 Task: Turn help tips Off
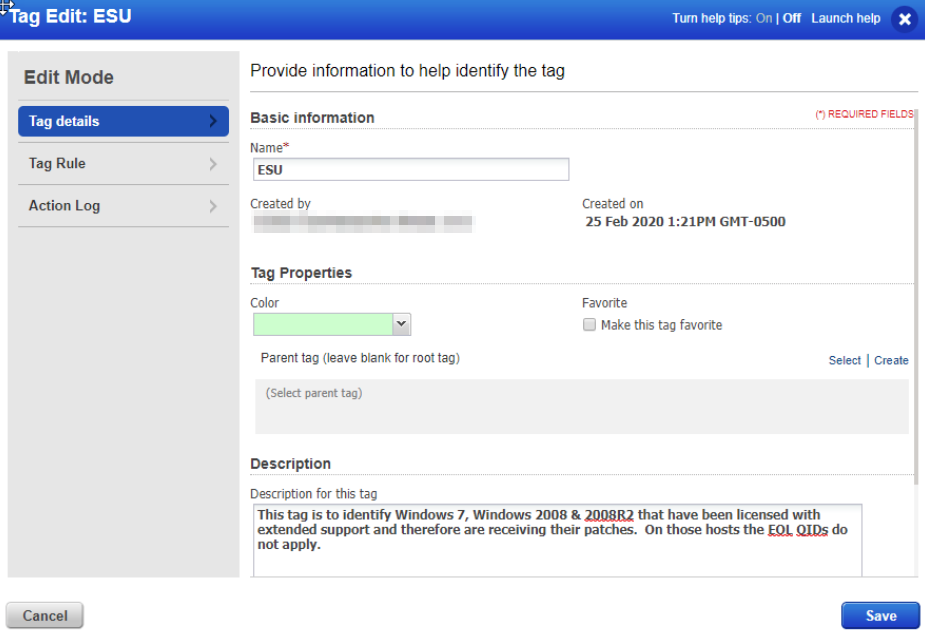tap(791, 18)
